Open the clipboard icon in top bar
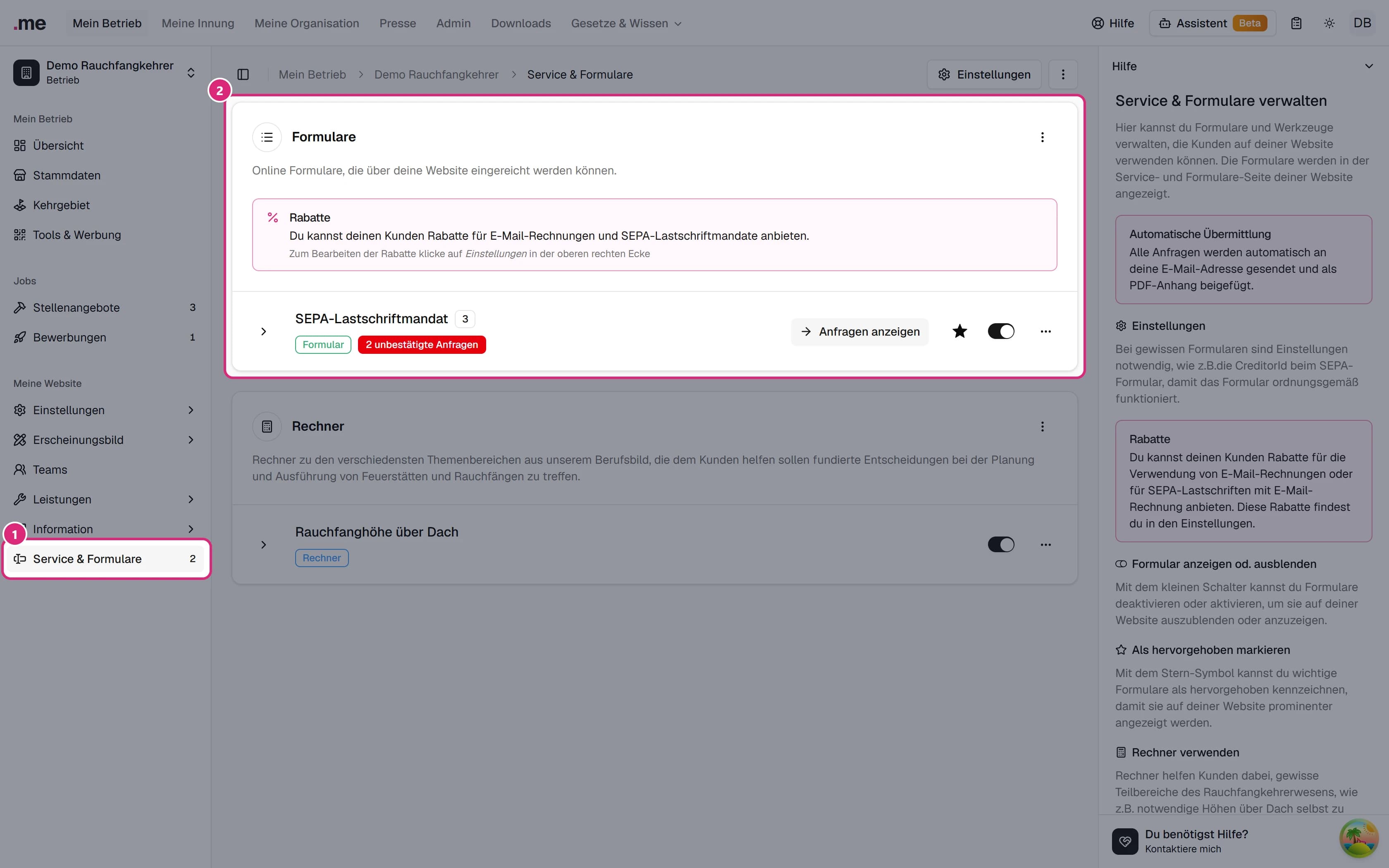Viewport: 1389px width, 868px height. pyautogui.click(x=1296, y=24)
